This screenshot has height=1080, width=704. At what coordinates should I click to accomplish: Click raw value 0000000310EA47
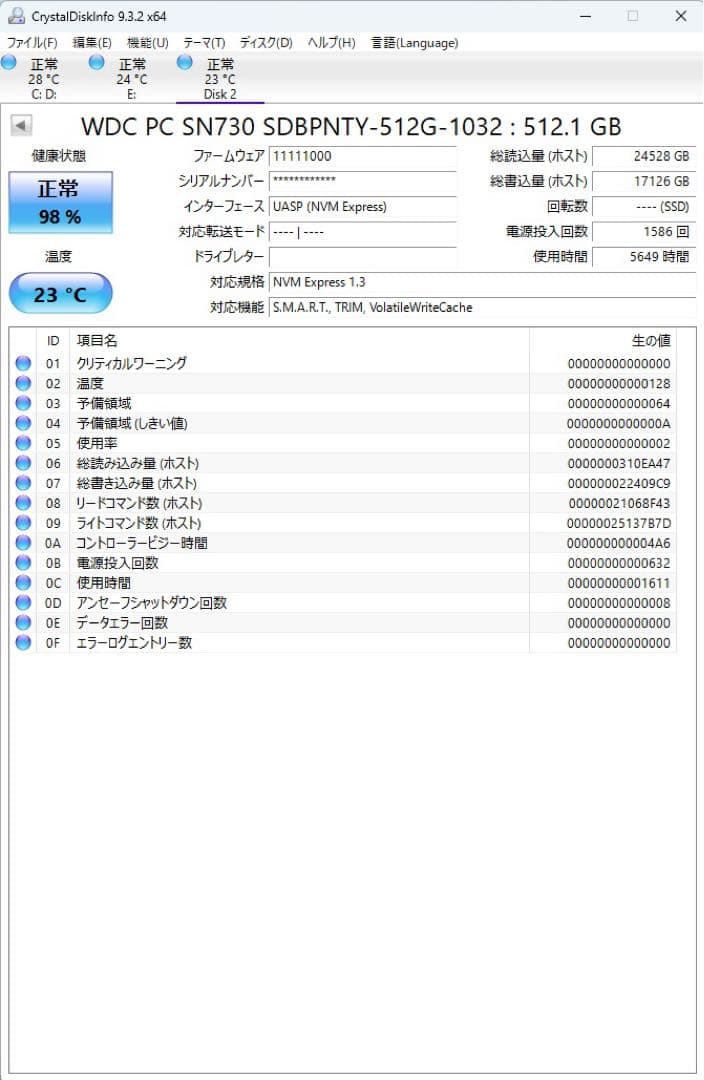[619, 464]
